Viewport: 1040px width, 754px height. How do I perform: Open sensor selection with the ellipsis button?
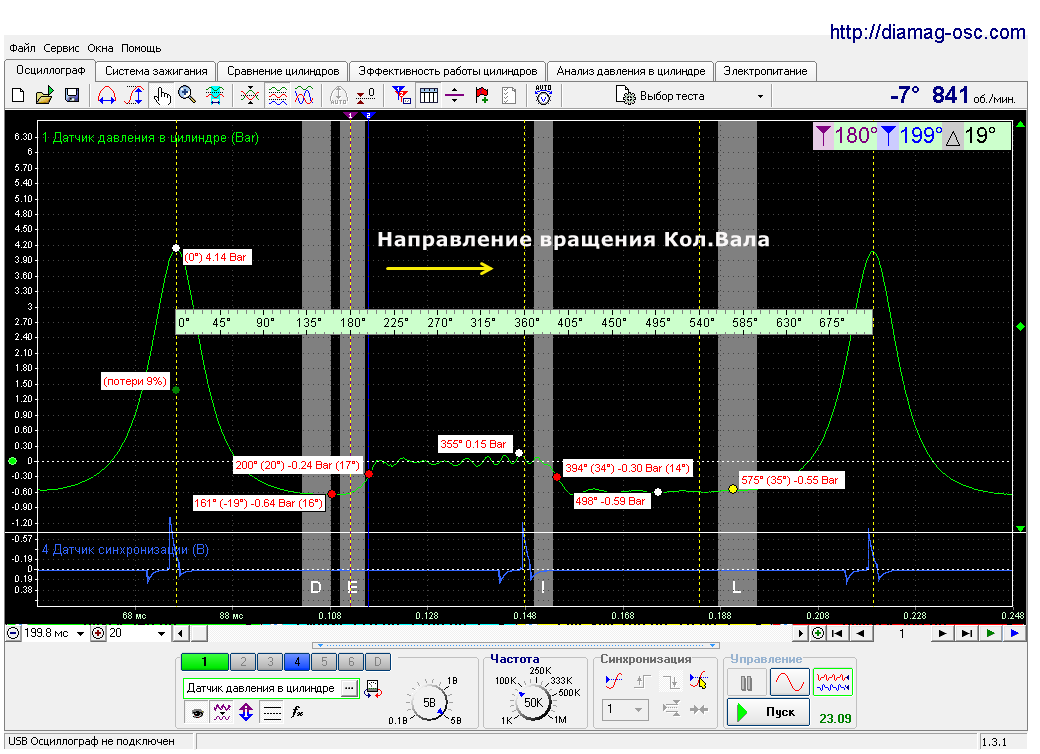(349, 688)
